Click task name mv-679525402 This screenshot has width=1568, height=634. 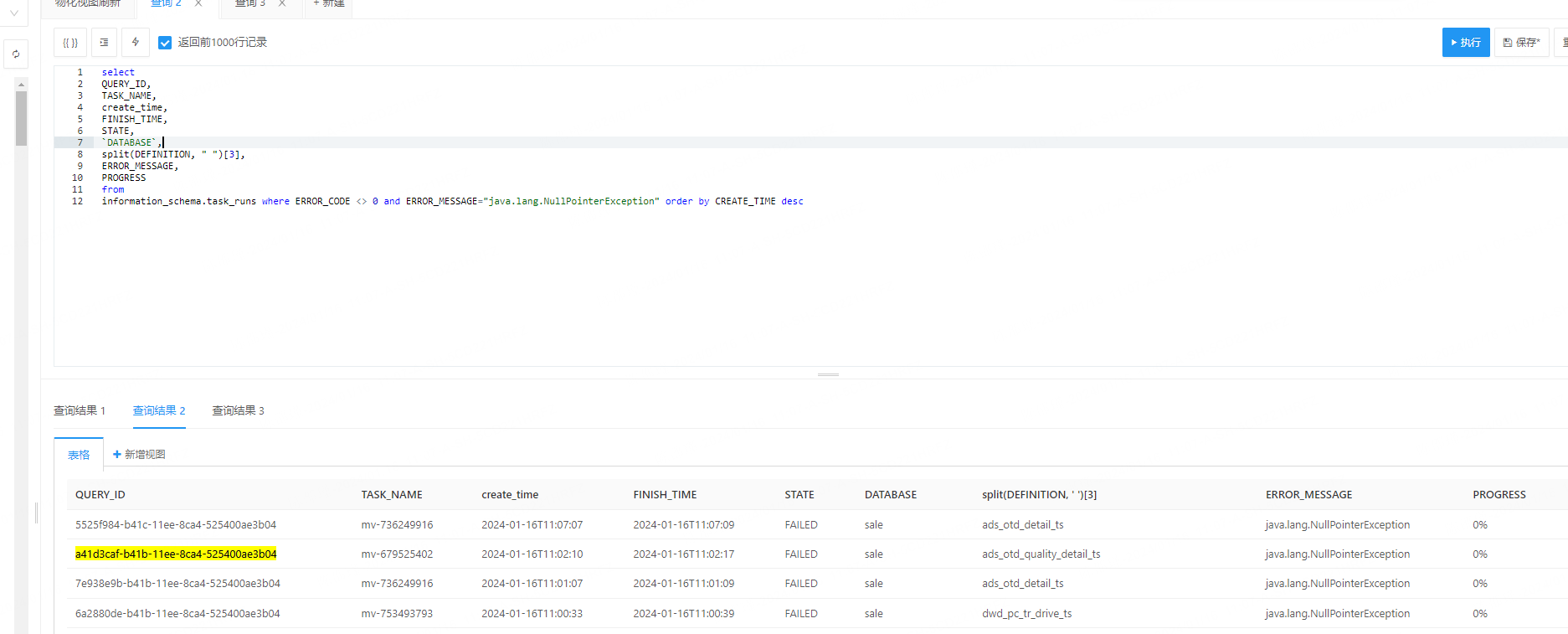click(397, 554)
